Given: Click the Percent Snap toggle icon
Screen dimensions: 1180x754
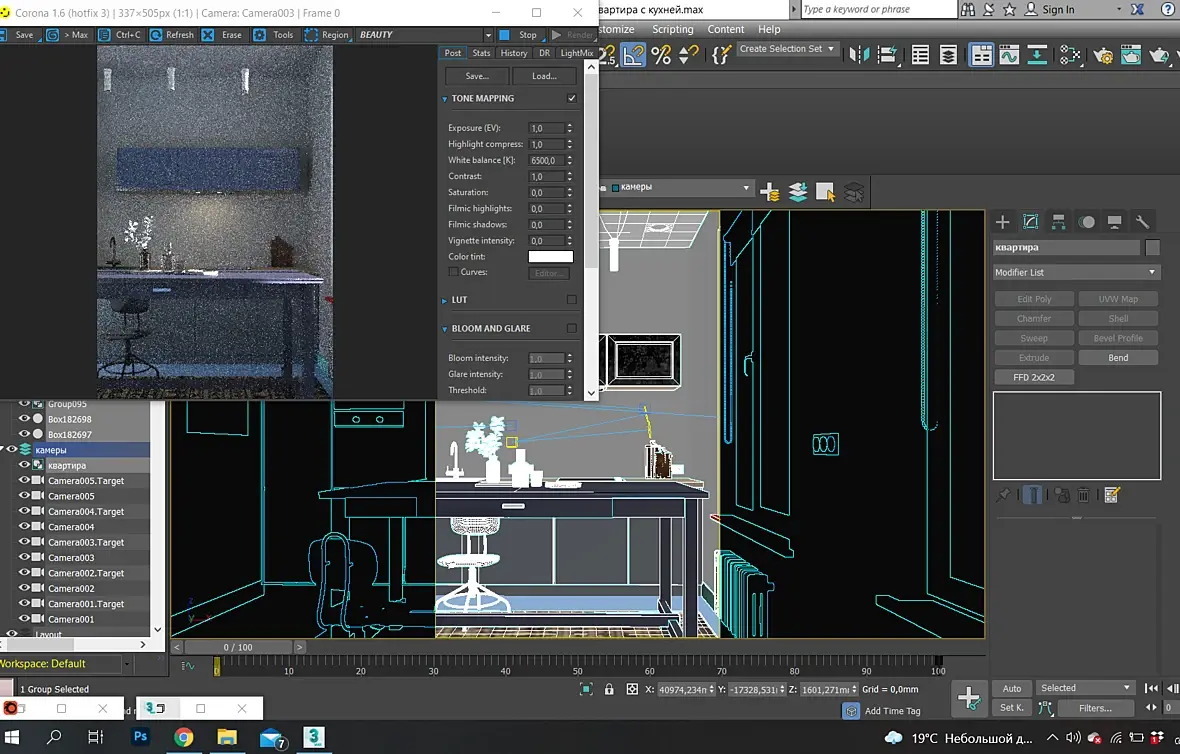Looking at the screenshot, I should [661, 55].
